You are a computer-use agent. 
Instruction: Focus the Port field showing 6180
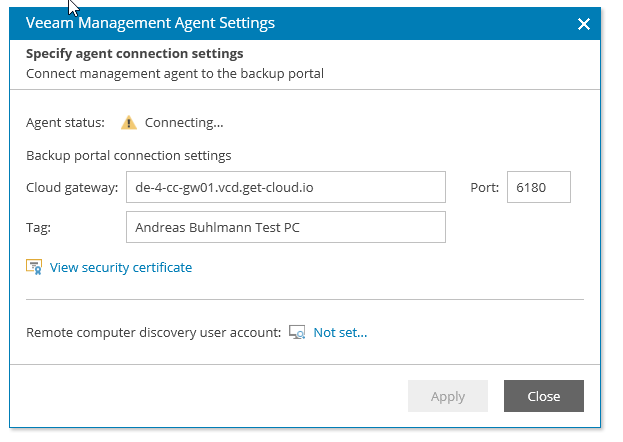[x=539, y=187]
